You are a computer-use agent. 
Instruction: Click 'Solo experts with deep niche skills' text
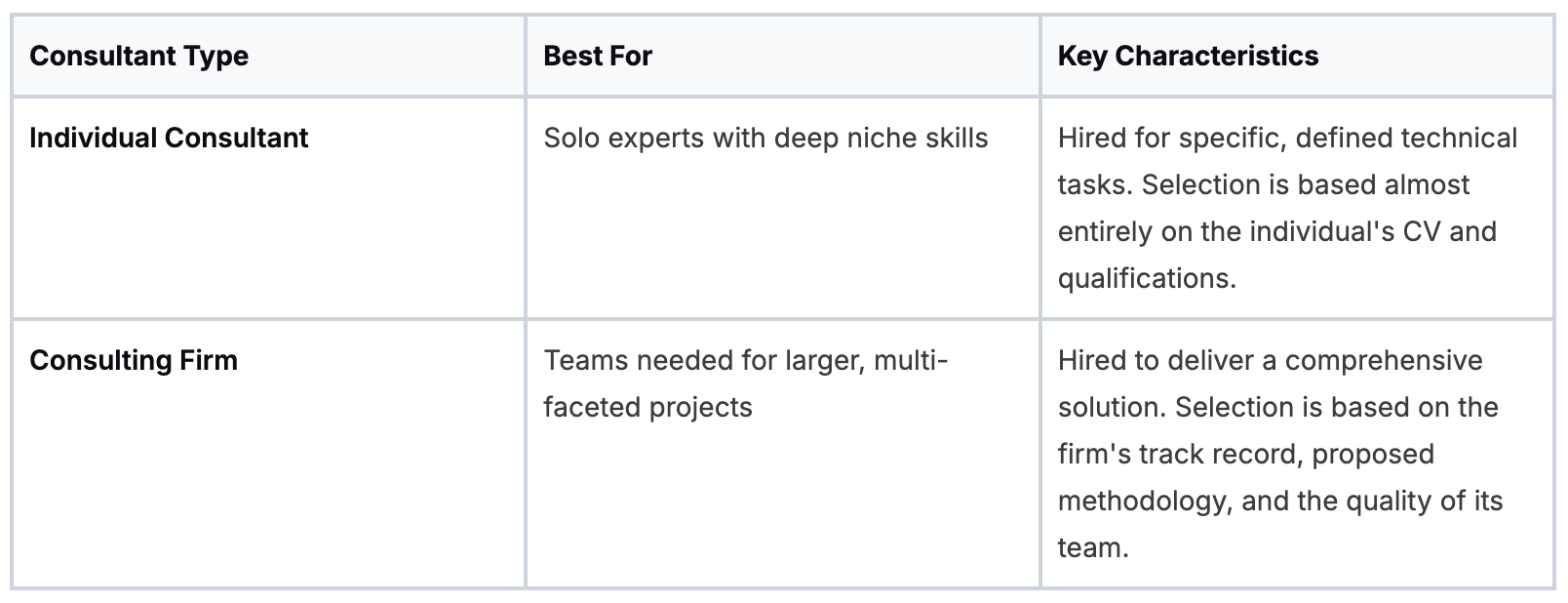pos(765,139)
